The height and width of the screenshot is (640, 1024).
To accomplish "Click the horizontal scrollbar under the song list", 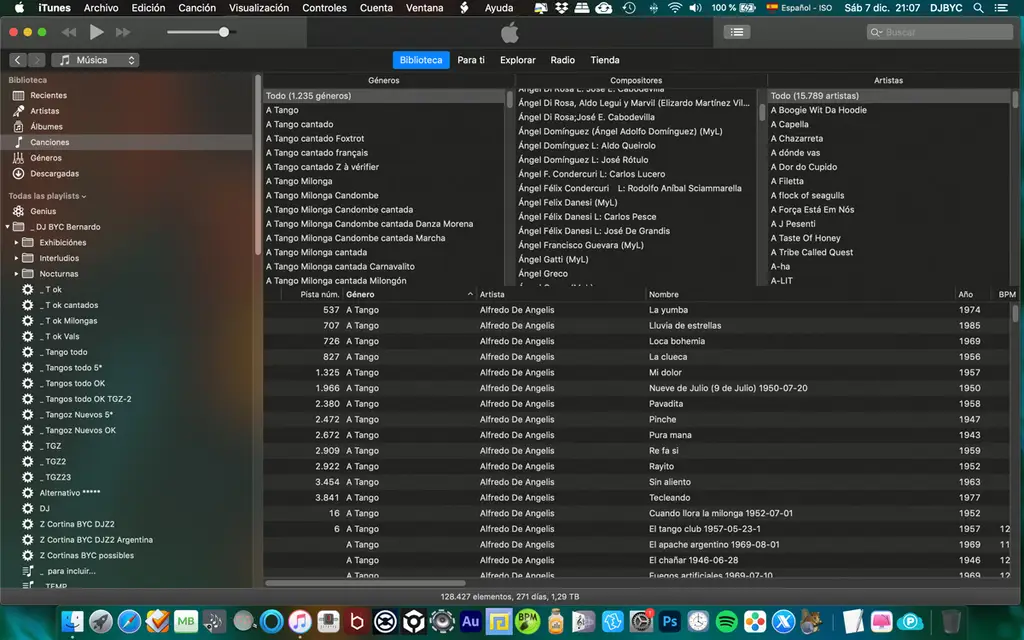I will point(366,583).
